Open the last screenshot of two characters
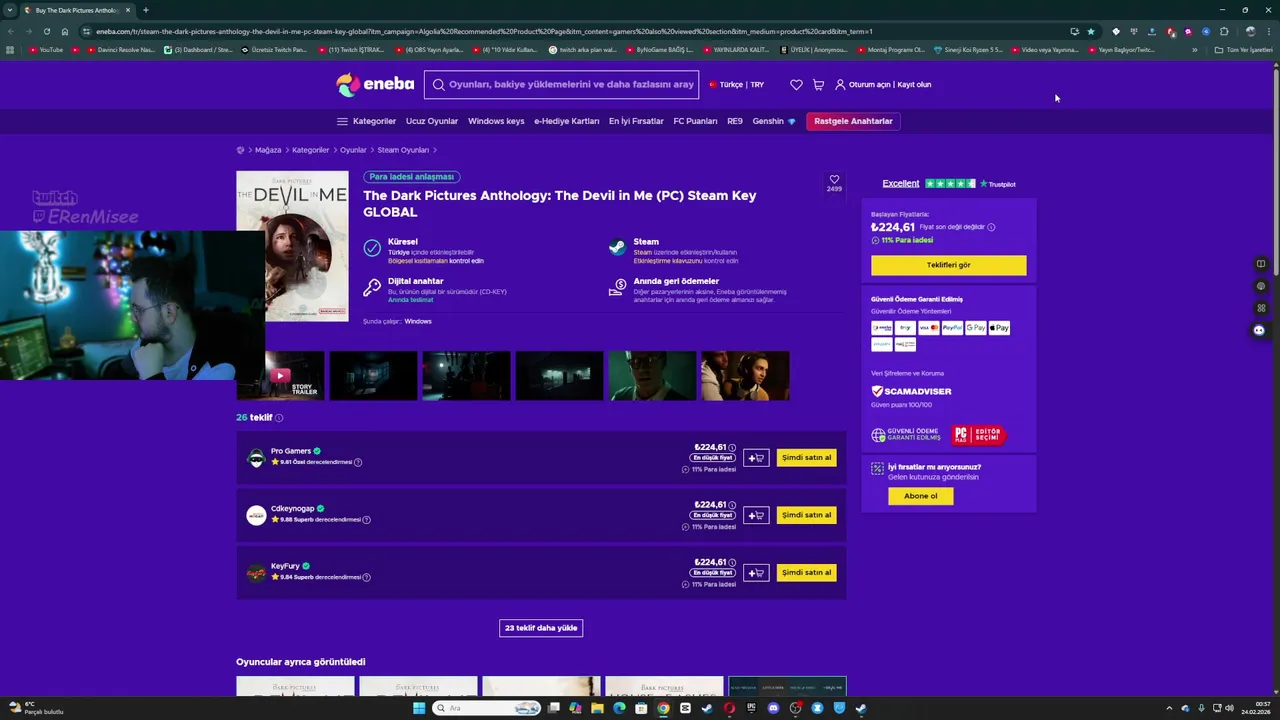 click(x=745, y=376)
